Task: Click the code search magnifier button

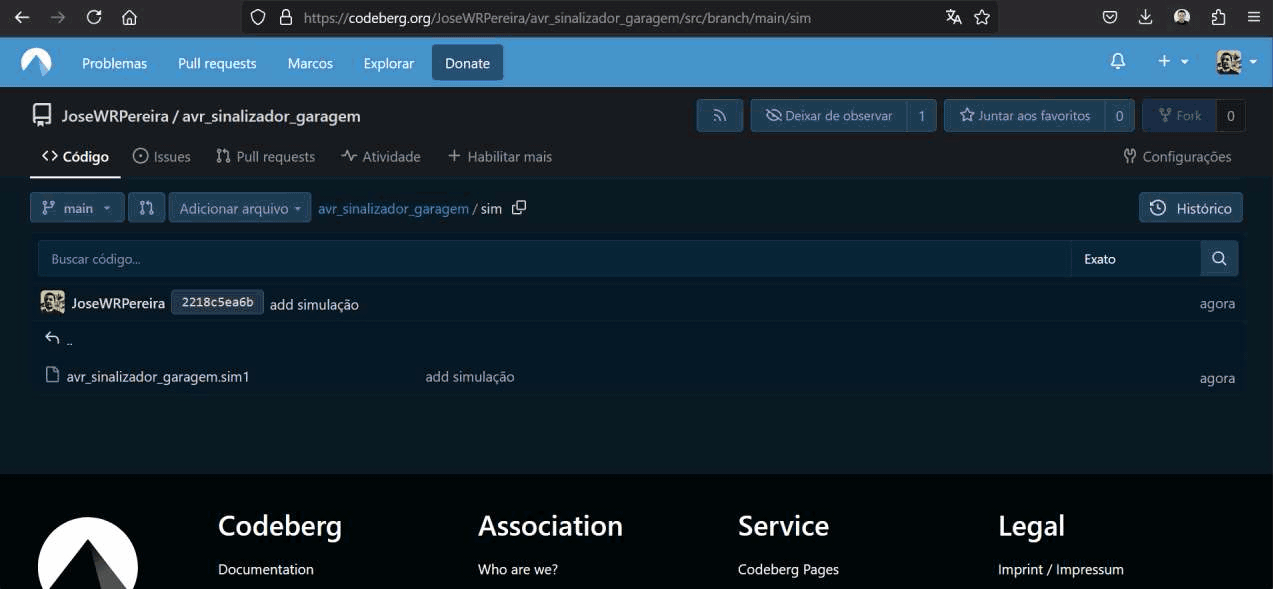Action: tap(1219, 258)
